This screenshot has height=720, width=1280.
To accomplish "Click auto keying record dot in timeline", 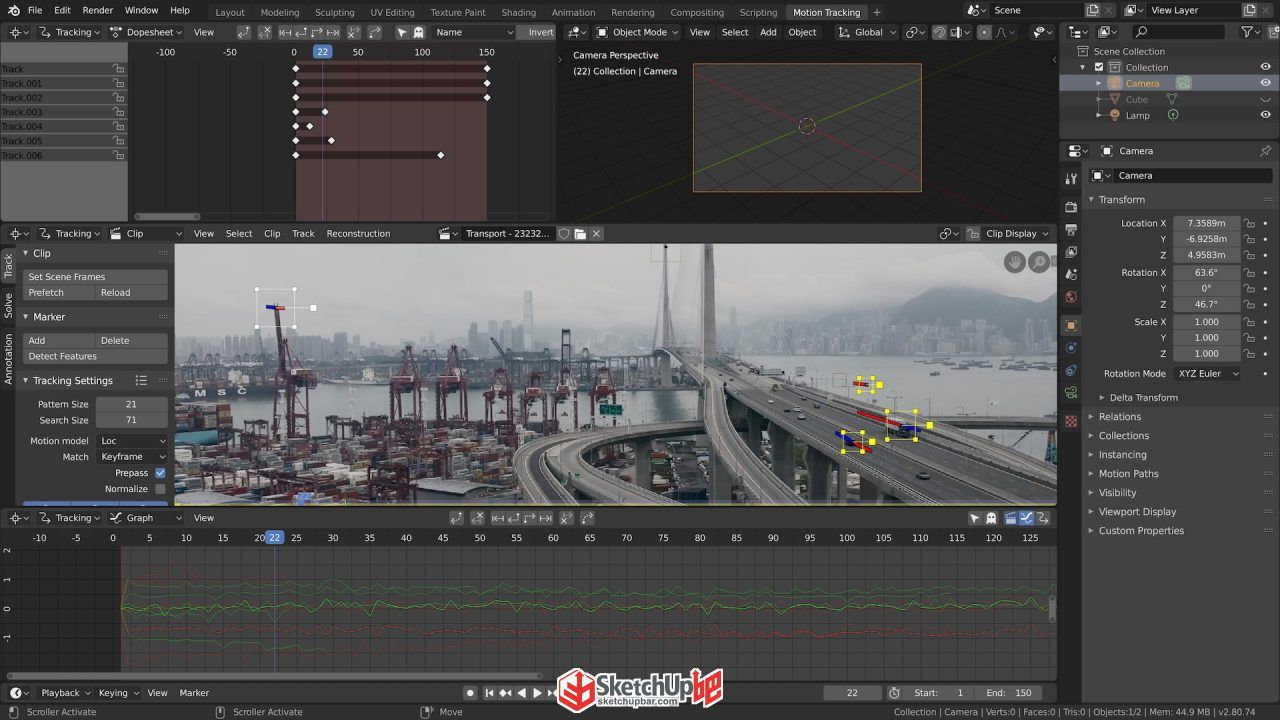I will (x=470, y=693).
